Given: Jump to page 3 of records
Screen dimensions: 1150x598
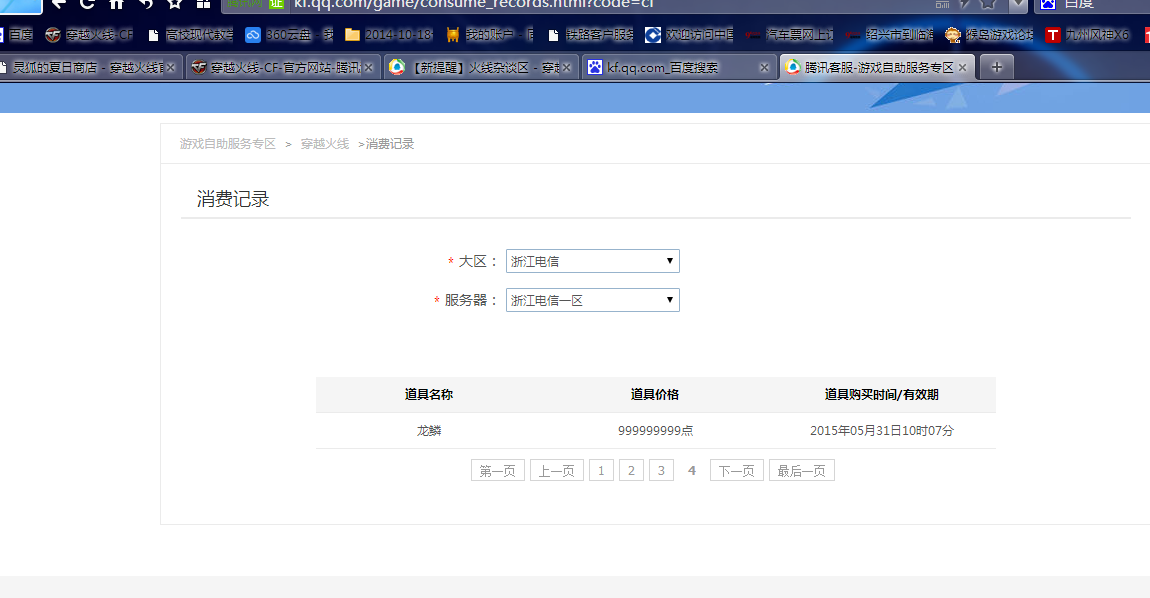Looking at the screenshot, I should pyautogui.click(x=662, y=470).
